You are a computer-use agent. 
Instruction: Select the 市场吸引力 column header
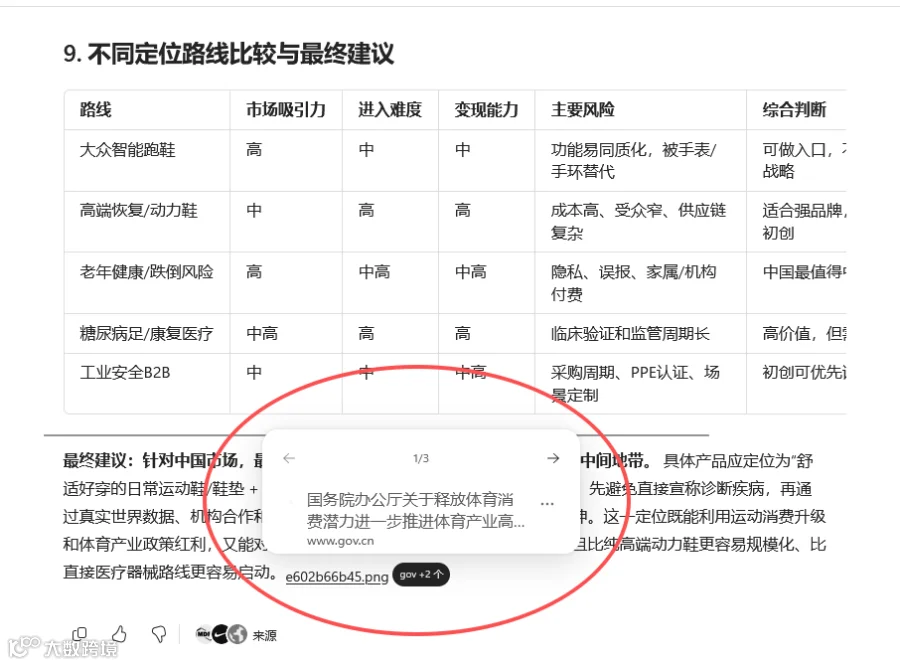click(x=286, y=109)
